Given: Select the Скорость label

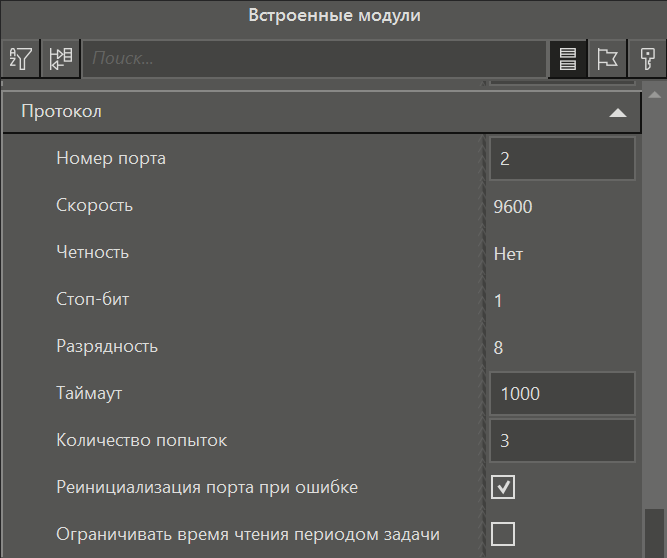Looking at the screenshot, I should tap(94, 205).
